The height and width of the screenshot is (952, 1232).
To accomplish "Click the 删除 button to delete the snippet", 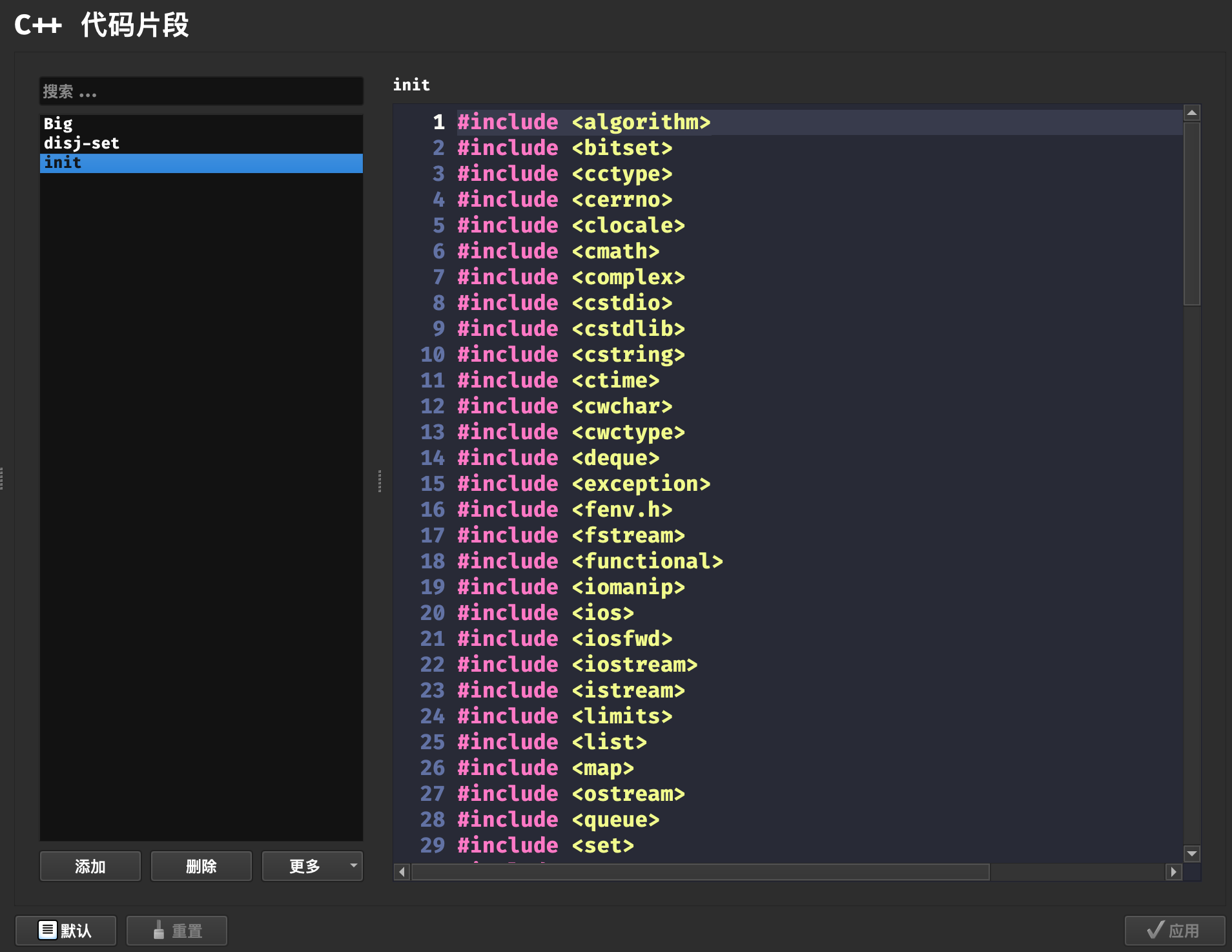I will click(201, 866).
